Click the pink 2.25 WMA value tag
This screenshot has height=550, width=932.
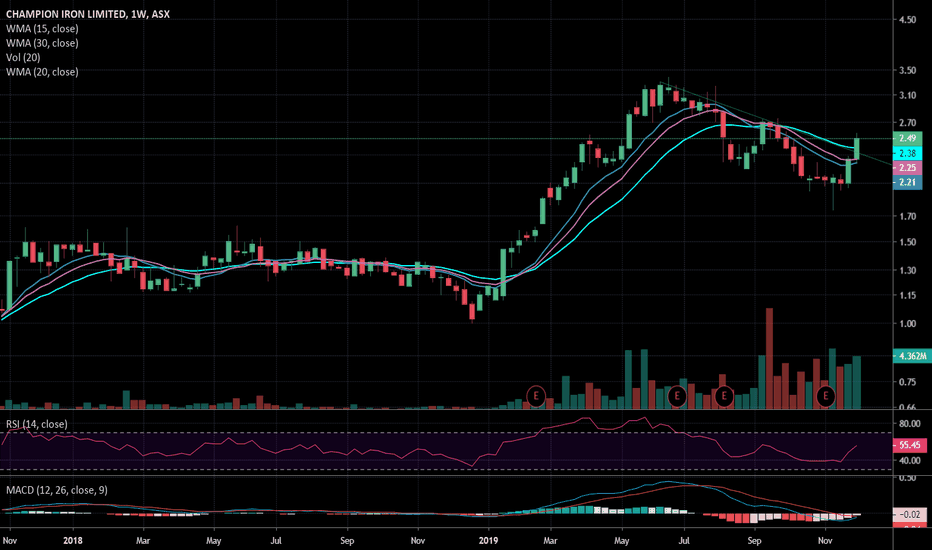(908, 168)
